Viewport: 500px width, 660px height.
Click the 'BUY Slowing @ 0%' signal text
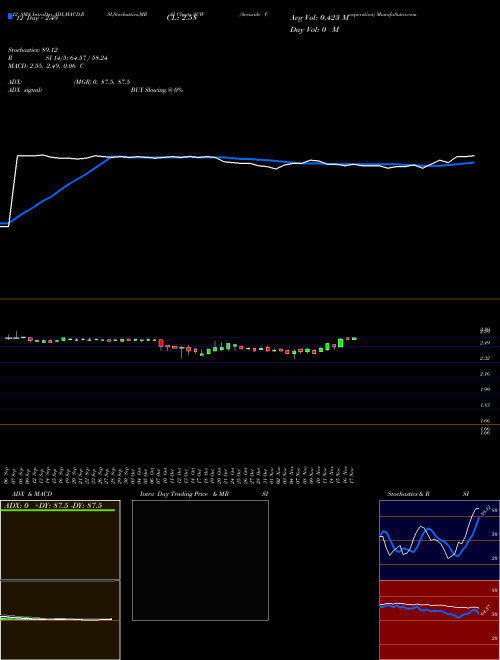coord(157,90)
